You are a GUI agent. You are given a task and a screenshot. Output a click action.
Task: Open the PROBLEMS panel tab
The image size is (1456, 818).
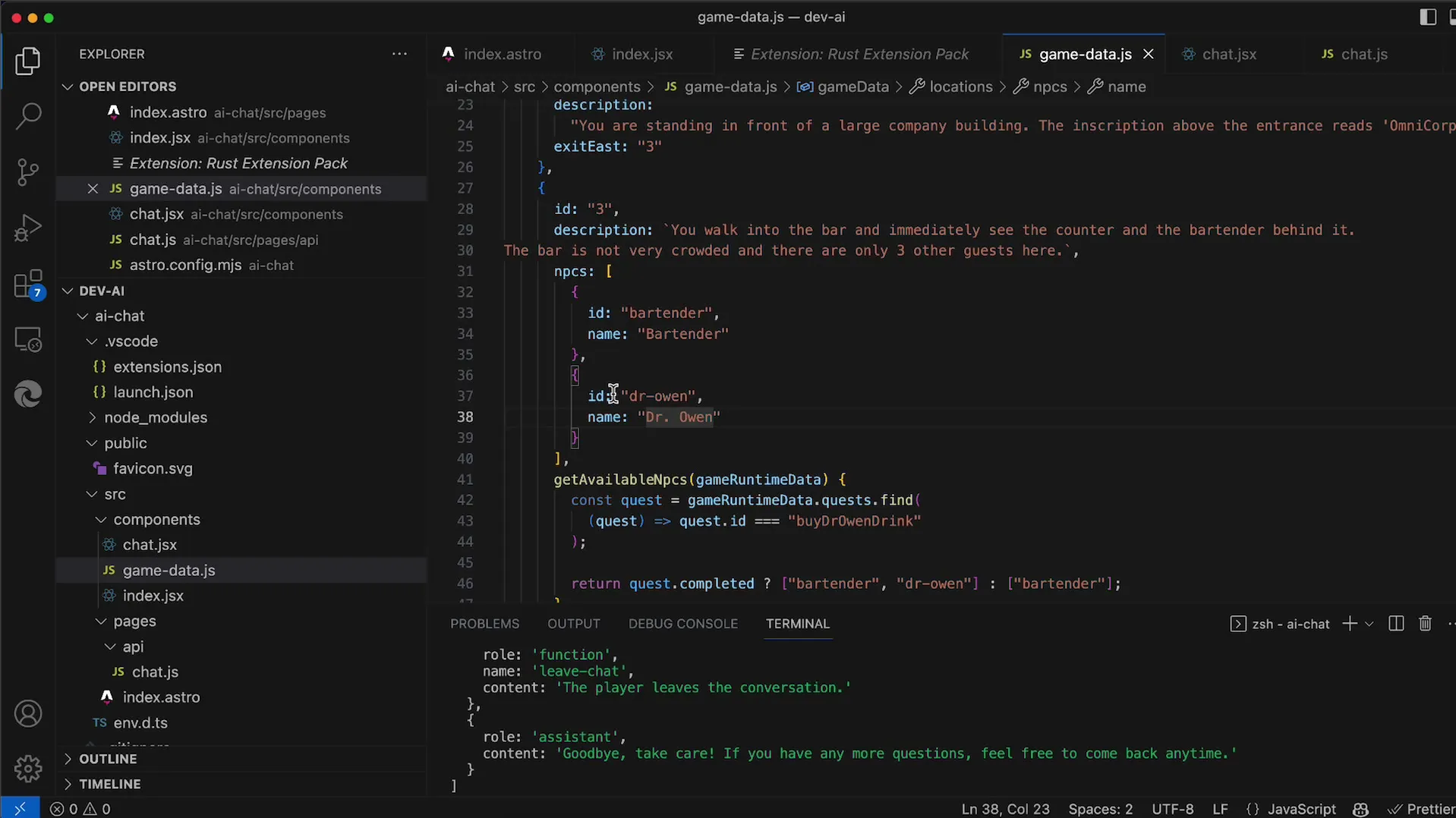(484, 624)
